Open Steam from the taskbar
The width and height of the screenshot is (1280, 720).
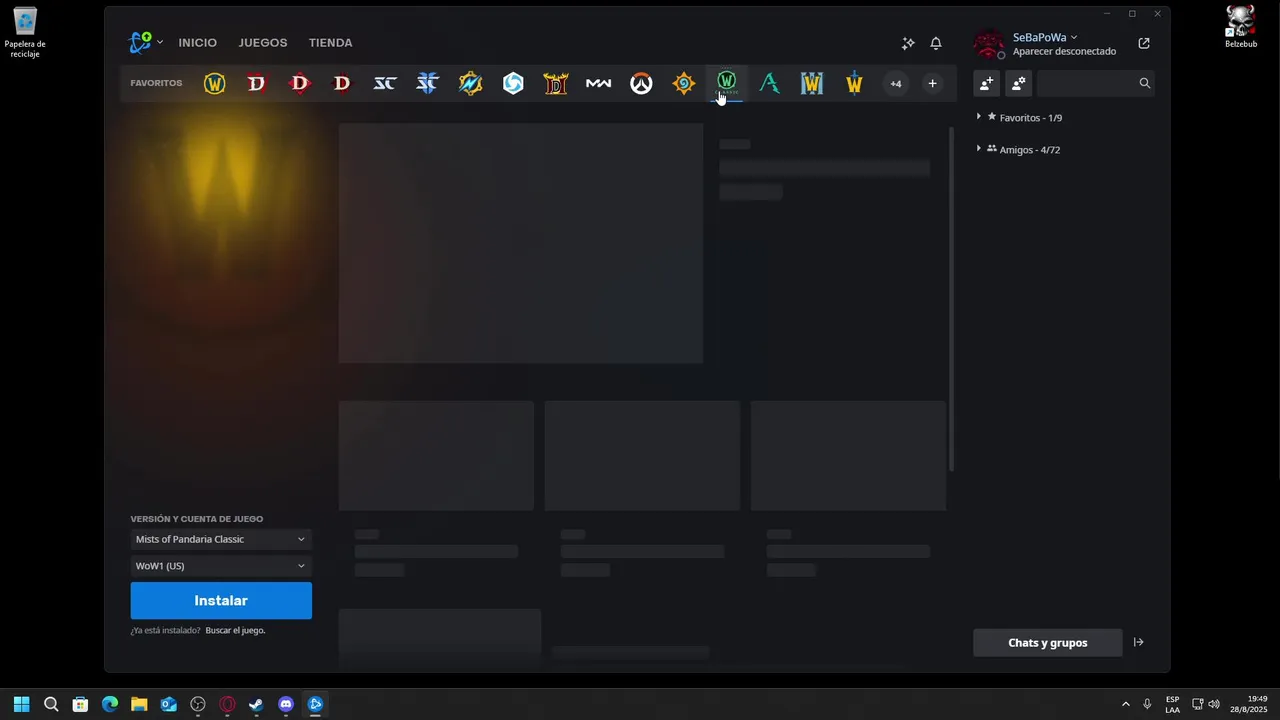pos(256,704)
